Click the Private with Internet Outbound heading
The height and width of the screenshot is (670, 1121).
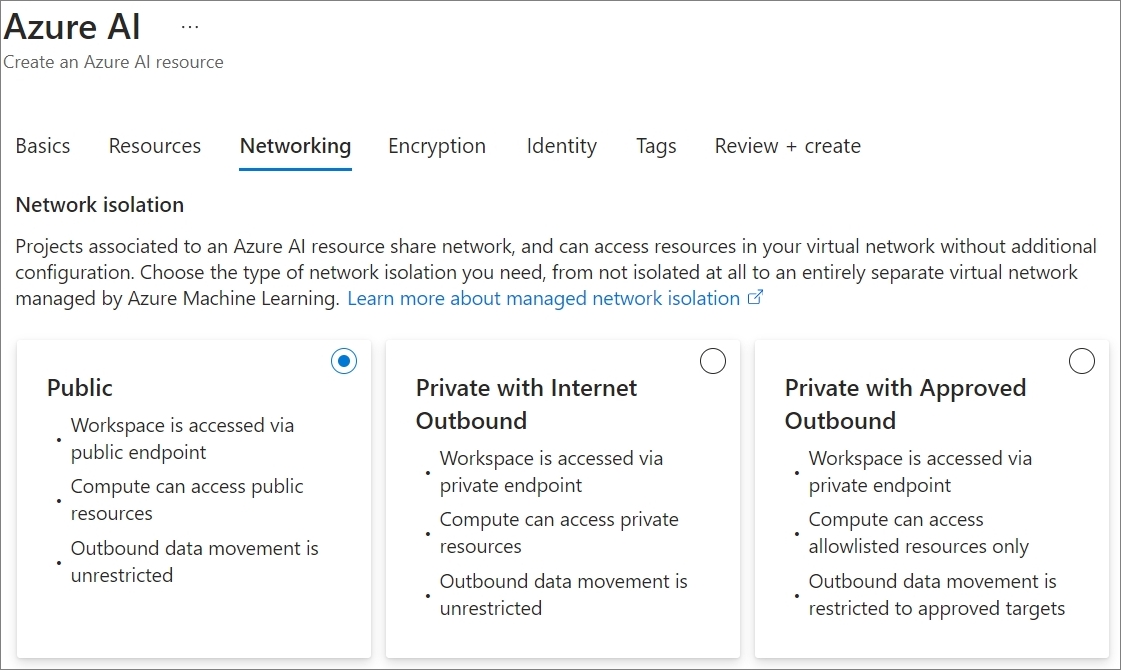click(526, 404)
